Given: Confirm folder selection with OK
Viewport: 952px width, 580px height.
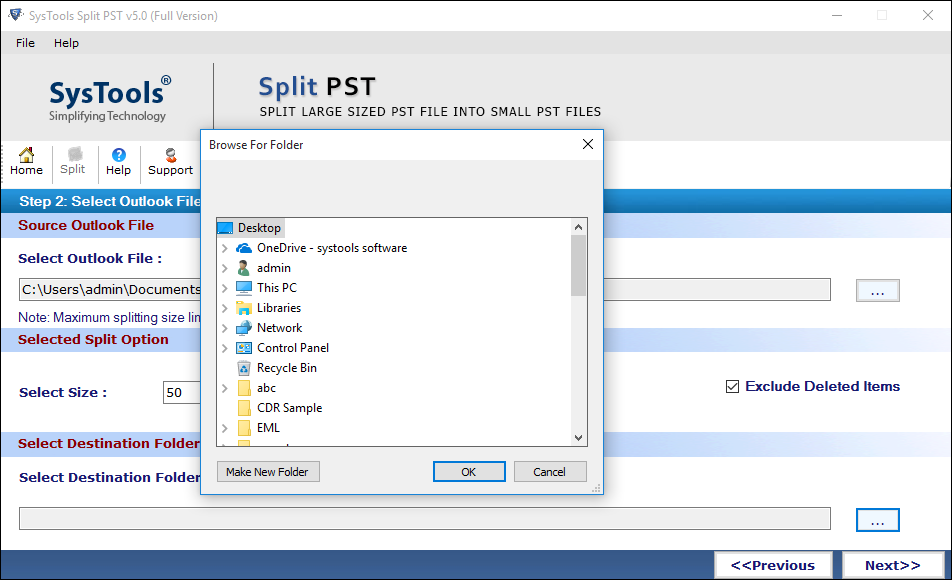Looking at the screenshot, I should [469, 471].
